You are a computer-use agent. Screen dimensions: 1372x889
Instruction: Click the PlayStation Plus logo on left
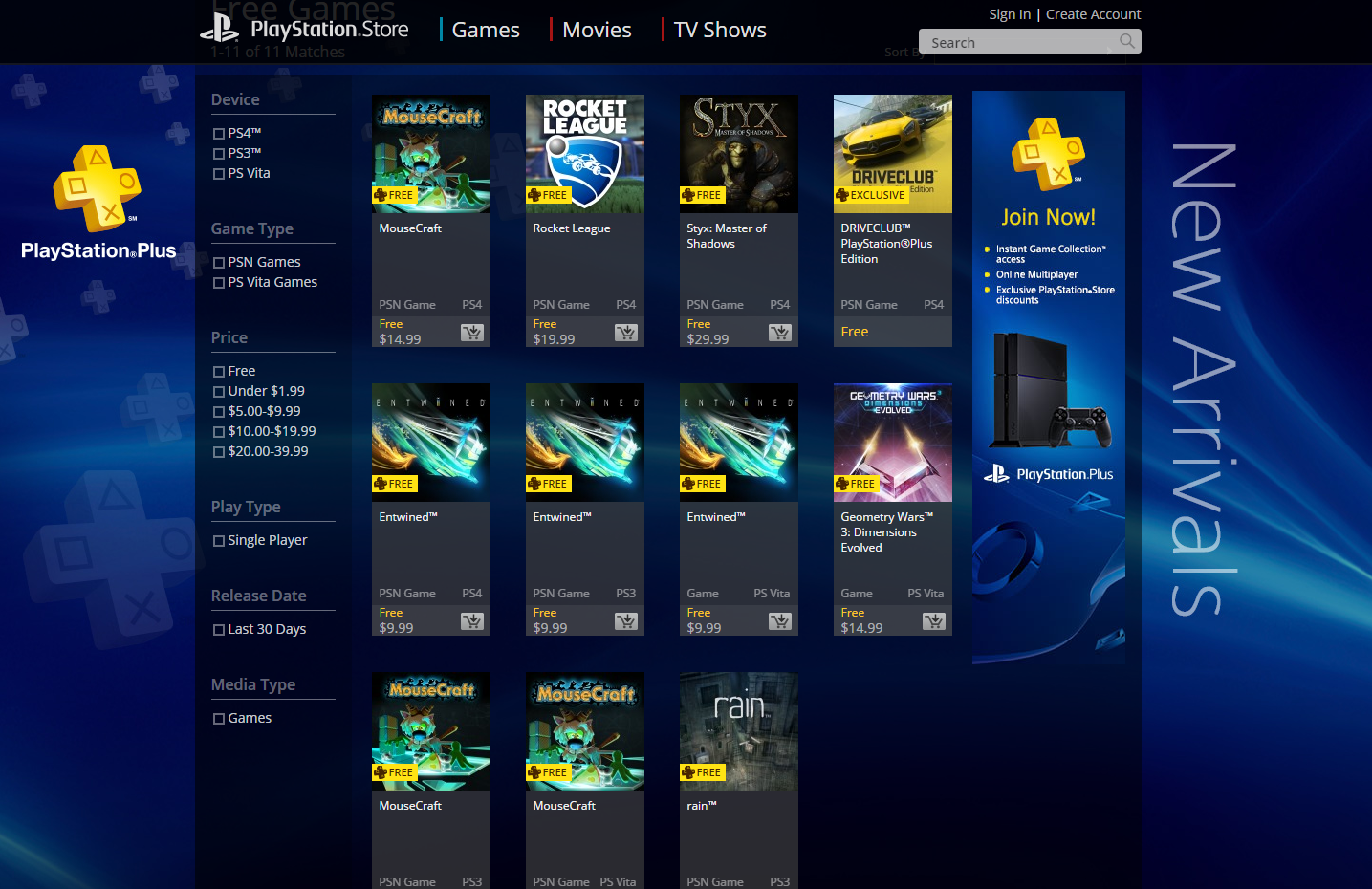[98, 204]
